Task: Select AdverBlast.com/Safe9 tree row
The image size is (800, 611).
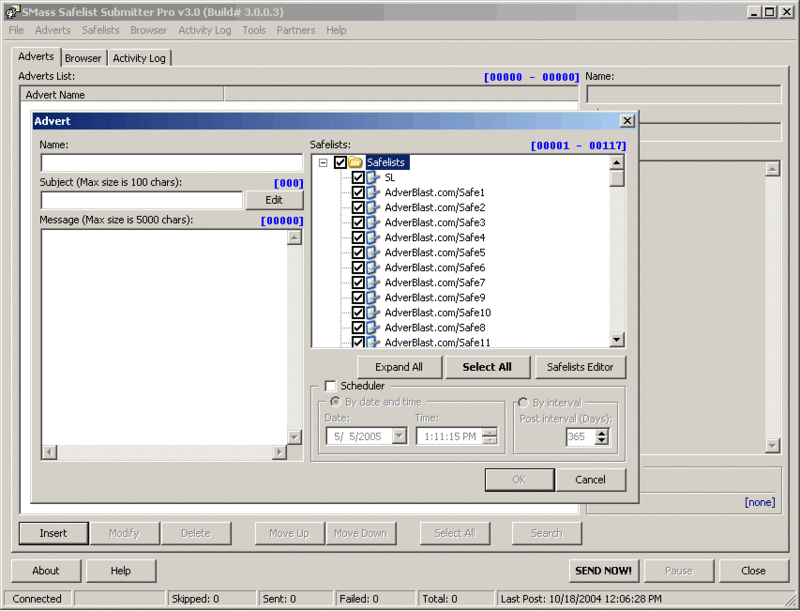Action: tap(435, 297)
